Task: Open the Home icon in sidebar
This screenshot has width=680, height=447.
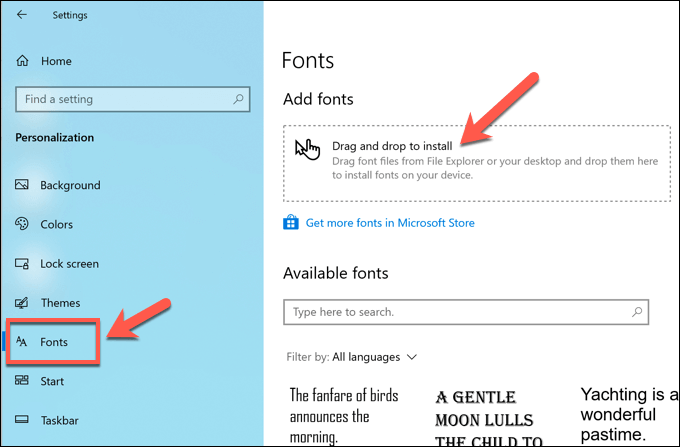Action: (22, 61)
